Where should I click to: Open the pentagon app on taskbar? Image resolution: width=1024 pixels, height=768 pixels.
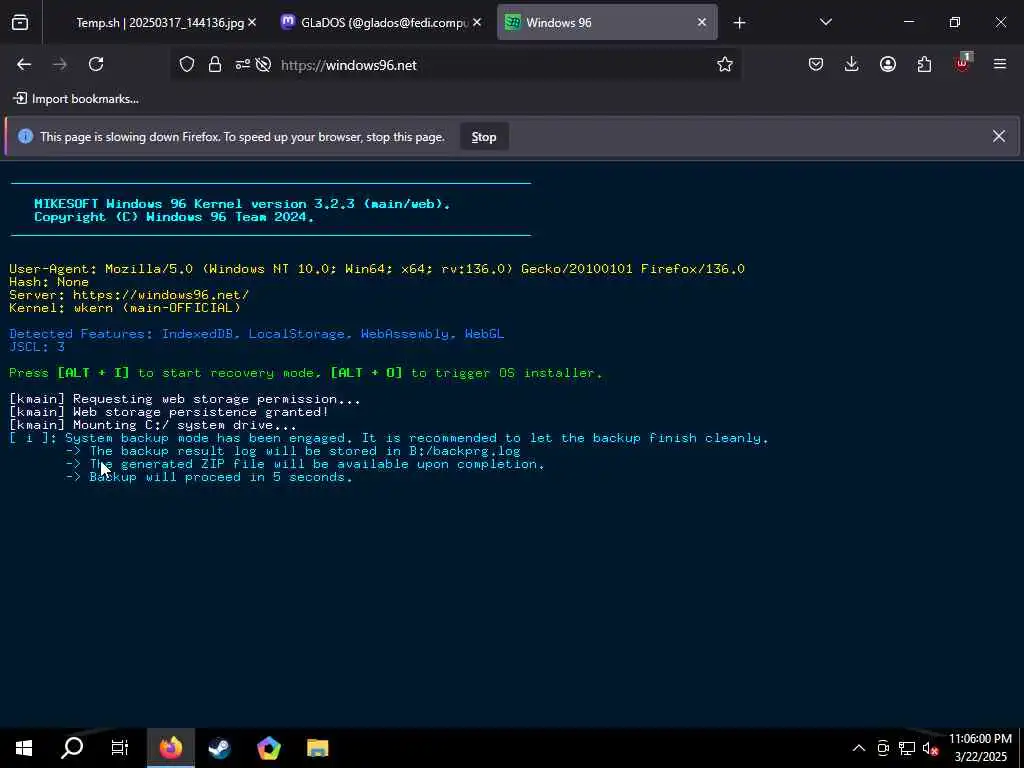[x=268, y=748]
